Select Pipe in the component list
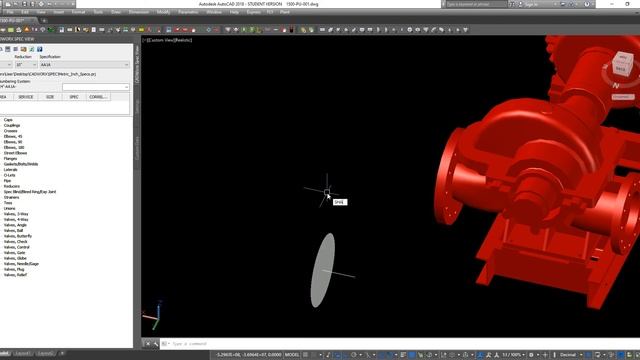The image size is (640, 360). [x=7, y=180]
